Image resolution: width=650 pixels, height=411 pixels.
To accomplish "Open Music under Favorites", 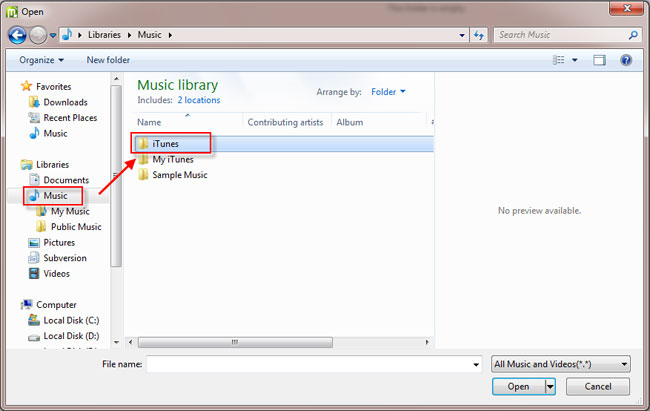I will (55, 133).
